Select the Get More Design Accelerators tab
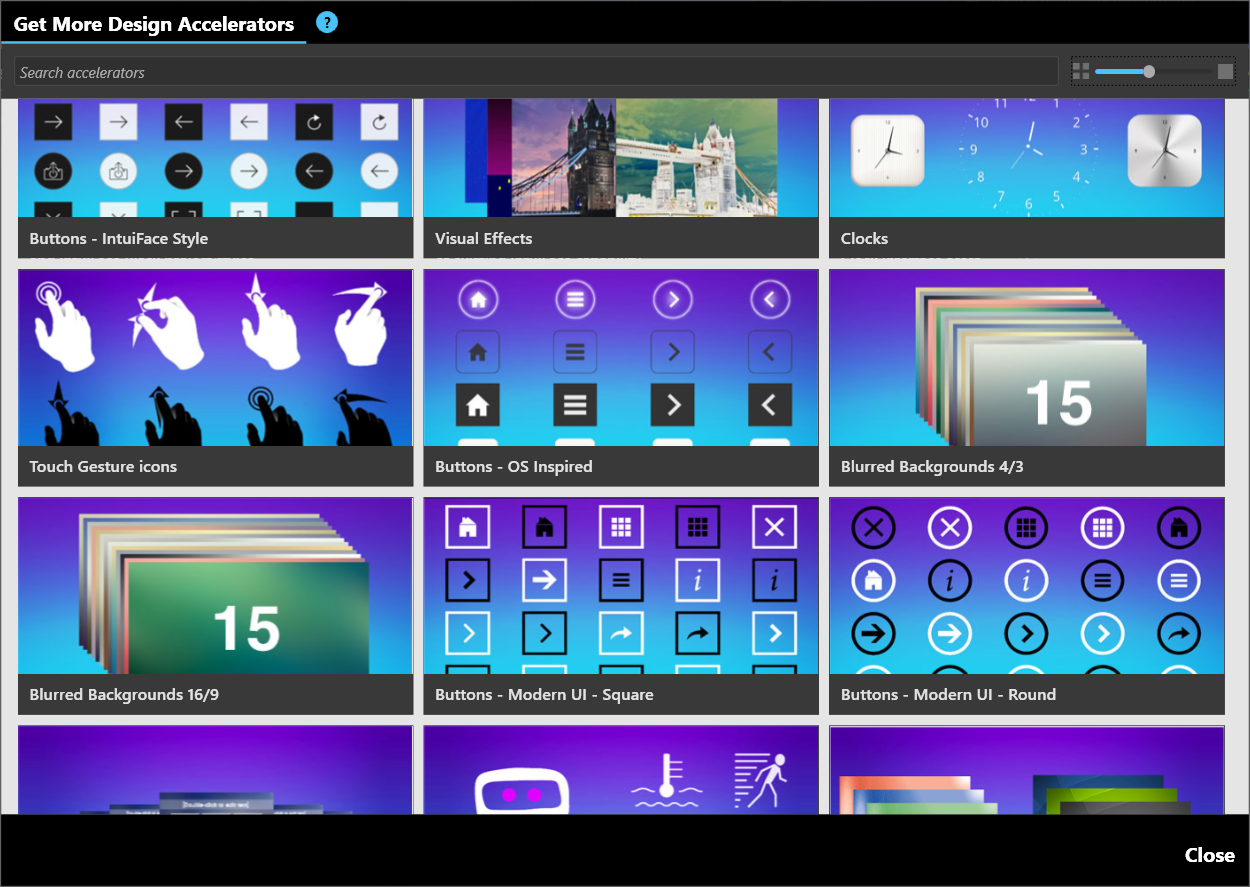Viewport: 1250px width, 887px height. click(154, 24)
